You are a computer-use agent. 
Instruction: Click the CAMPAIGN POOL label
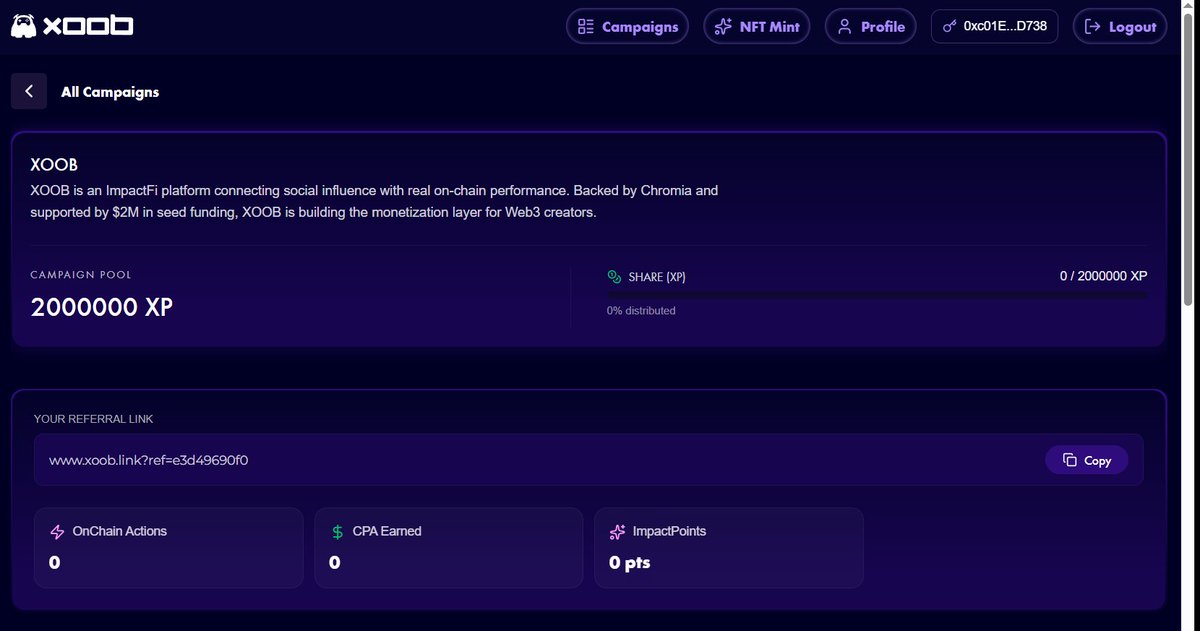[81, 275]
